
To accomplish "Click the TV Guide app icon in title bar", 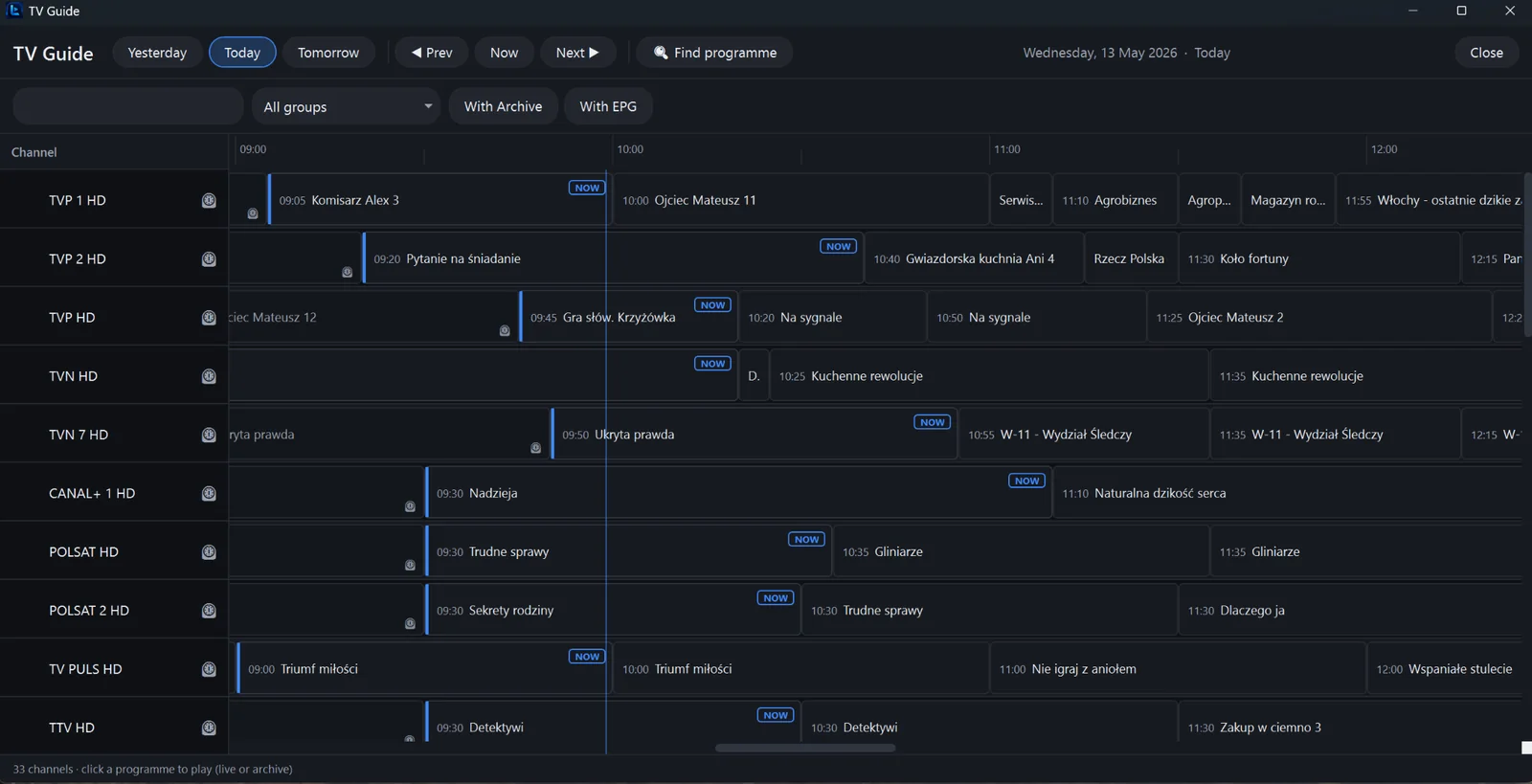I will click(14, 11).
